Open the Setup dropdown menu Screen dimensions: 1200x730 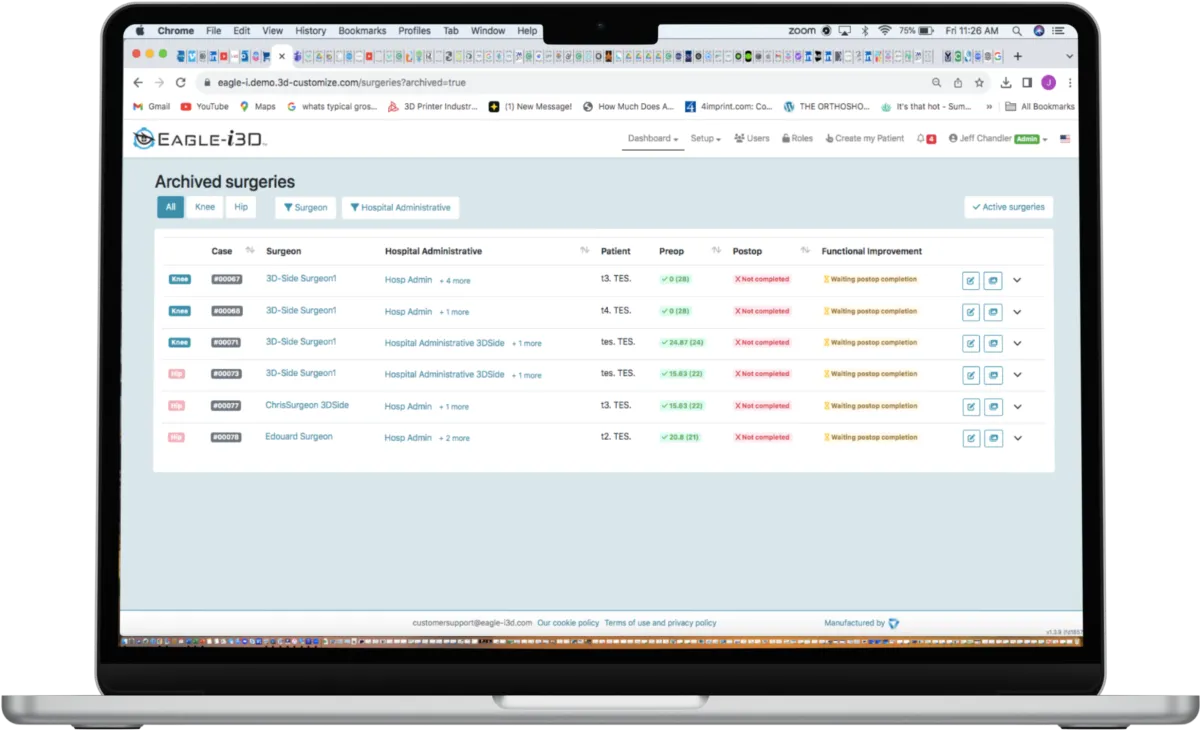705,139
